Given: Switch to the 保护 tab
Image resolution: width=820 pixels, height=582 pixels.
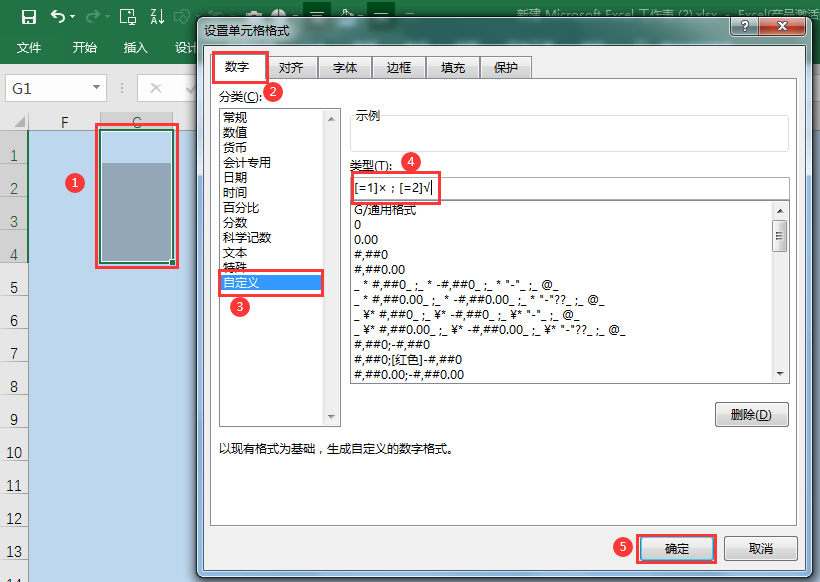Looking at the screenshot, I should pos(506,67).
